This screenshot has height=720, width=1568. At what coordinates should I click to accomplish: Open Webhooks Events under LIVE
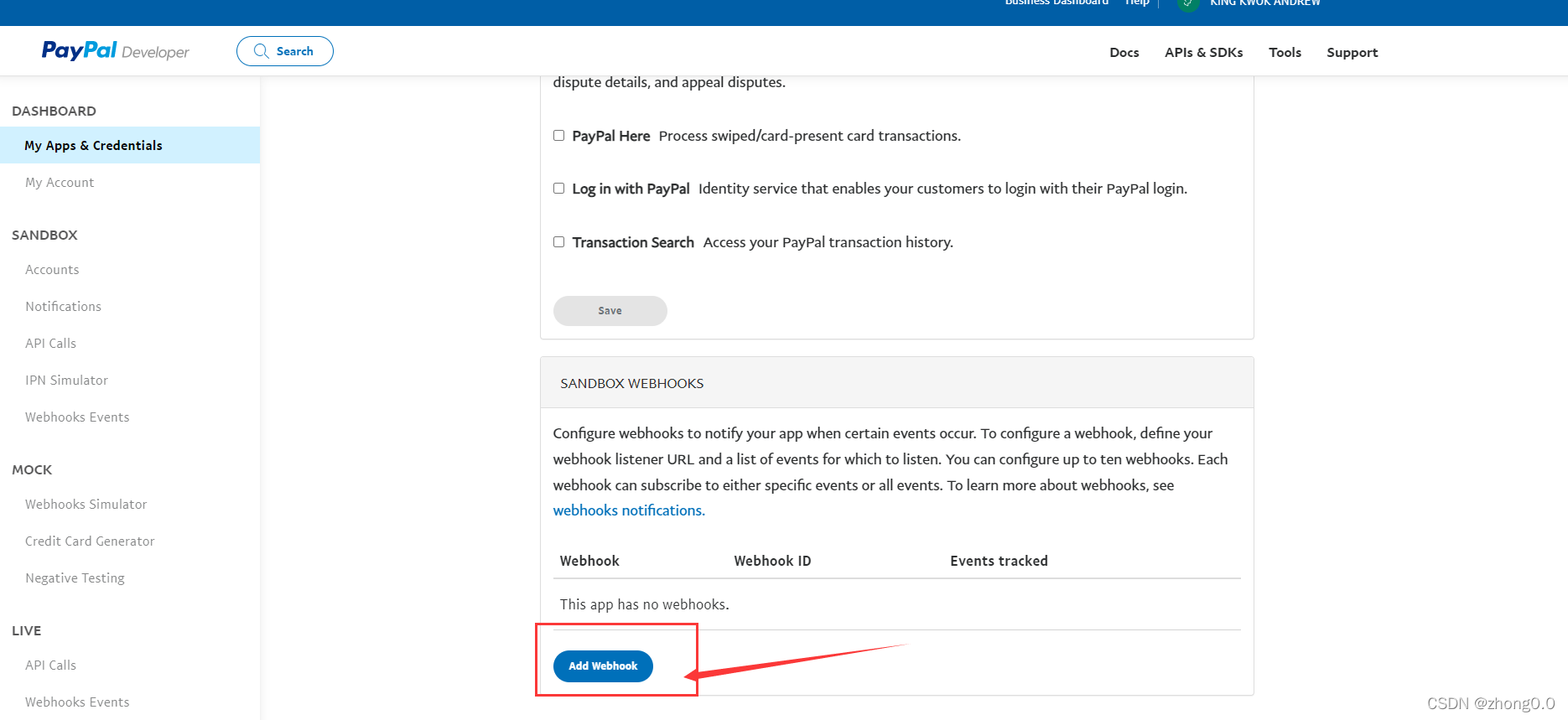point(77,702)
